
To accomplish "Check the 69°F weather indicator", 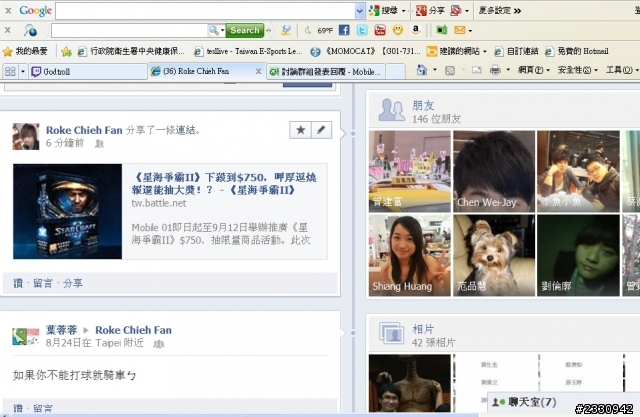I will [325, 31].
